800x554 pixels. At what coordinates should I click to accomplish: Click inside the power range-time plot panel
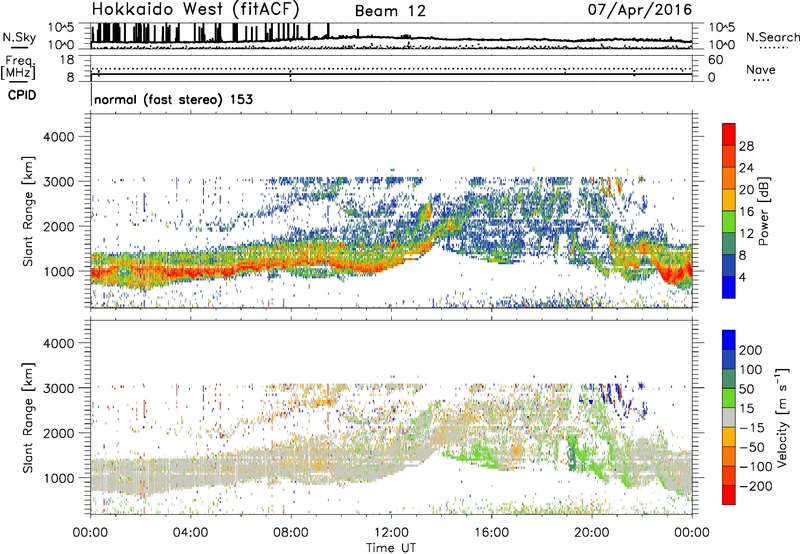[391, 211]
